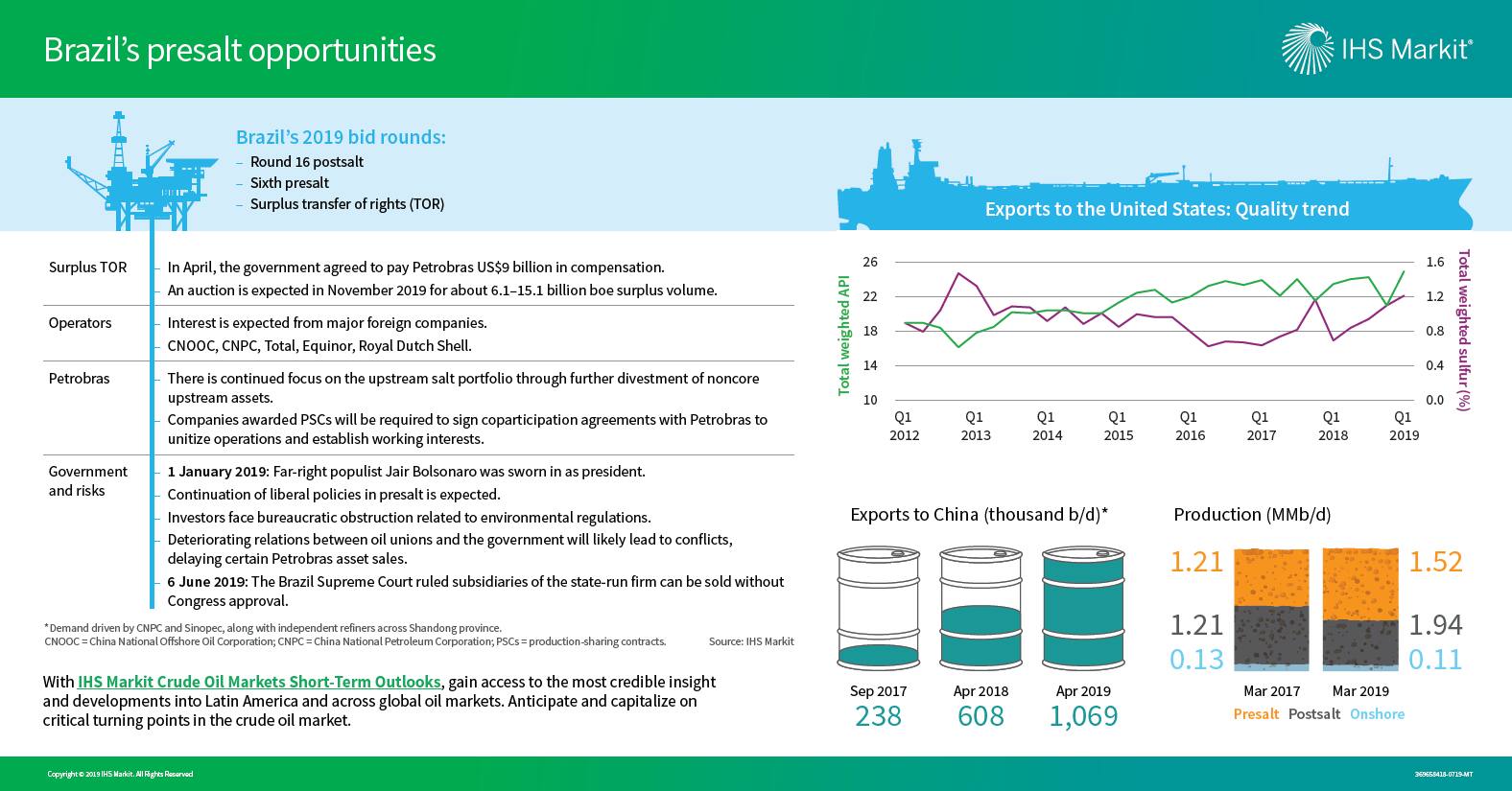Screen dimensions: 1512x791
Task: Click the Exports to the United States title
Action: point(1167,209)
